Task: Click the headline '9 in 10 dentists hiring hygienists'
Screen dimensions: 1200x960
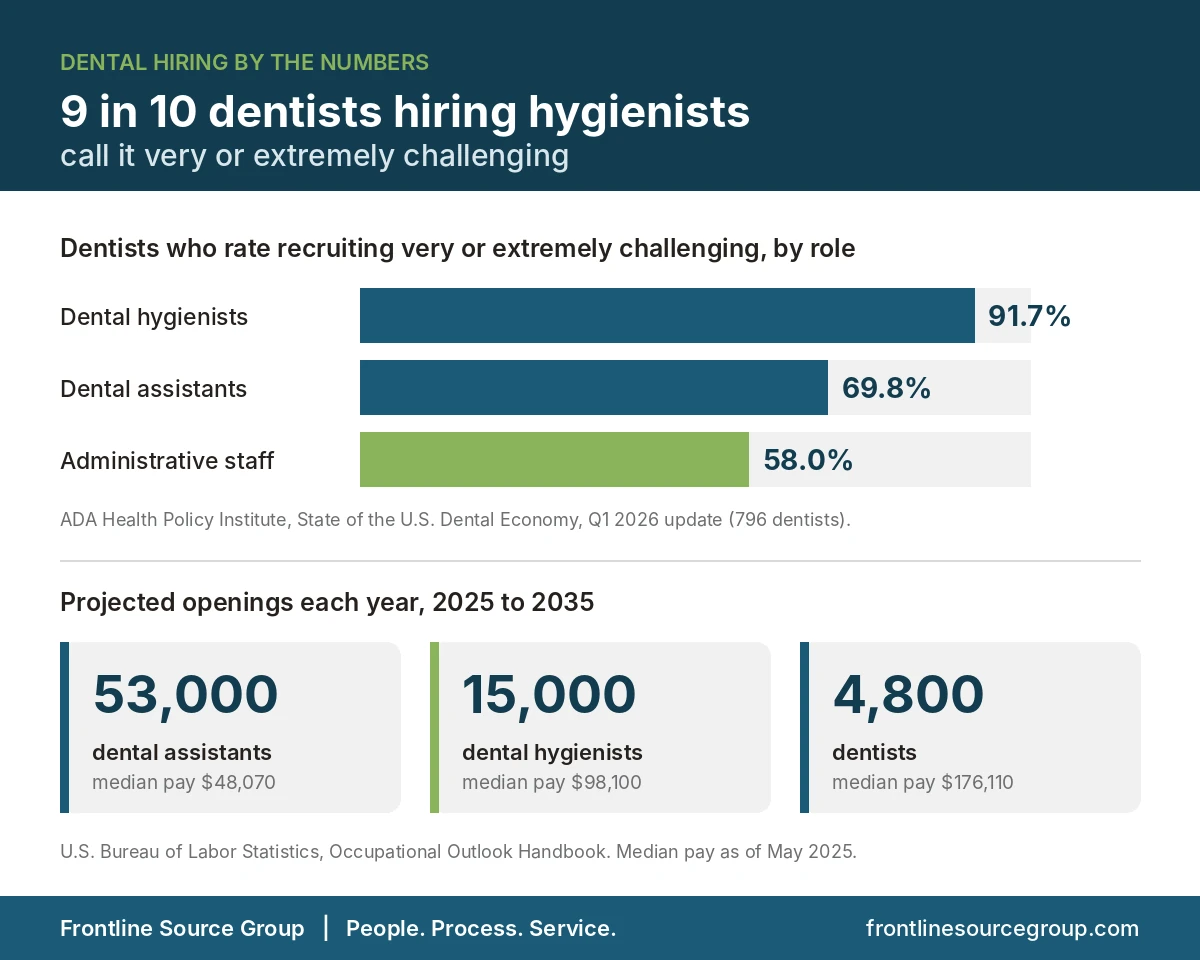Action: coord(405,111)
